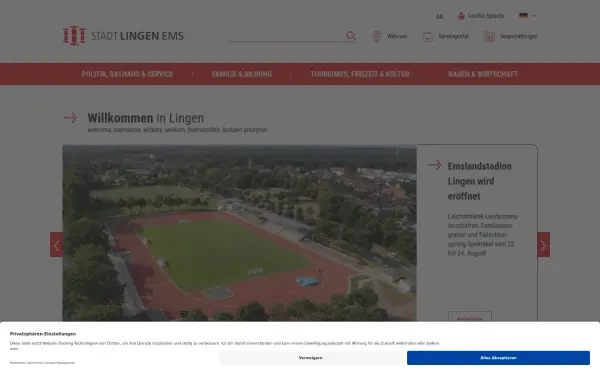Click Privatsphären-Einstellungen title text
The width and height of the screenshot is (600, 375).
coord(43,334)
